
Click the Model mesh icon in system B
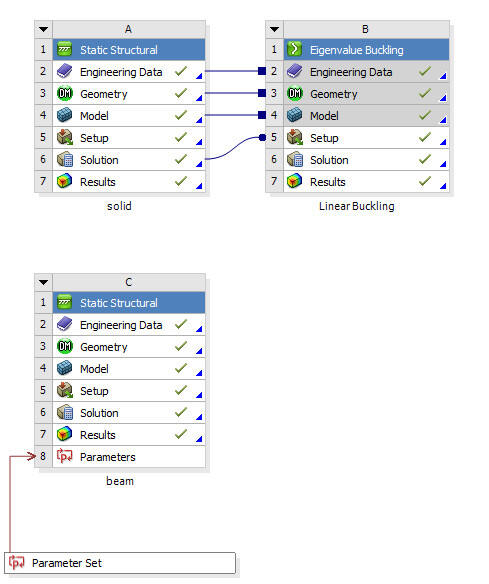[295, 115]
